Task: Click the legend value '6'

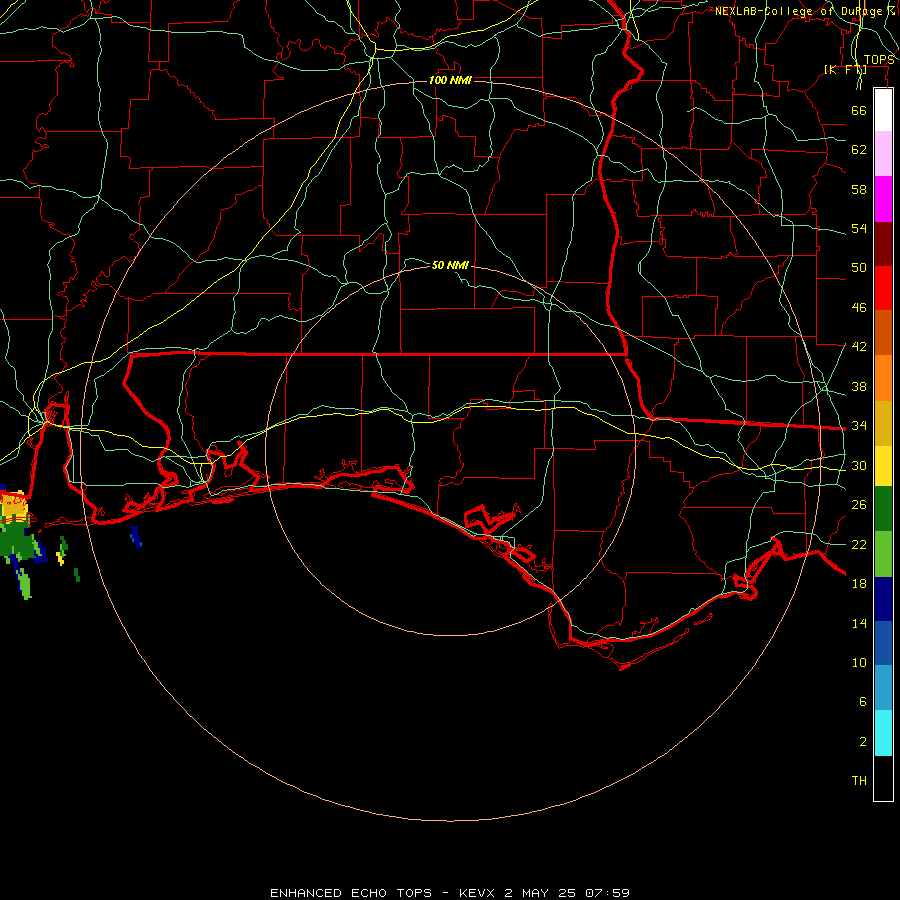Action: pyautogui.click(x=863, y=701)
